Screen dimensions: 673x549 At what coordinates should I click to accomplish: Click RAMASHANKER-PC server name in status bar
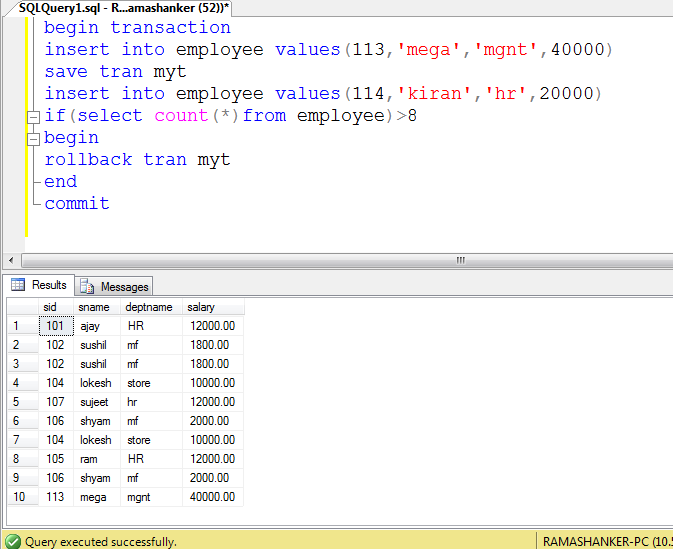pyautogui.click(x=596, y=541)
